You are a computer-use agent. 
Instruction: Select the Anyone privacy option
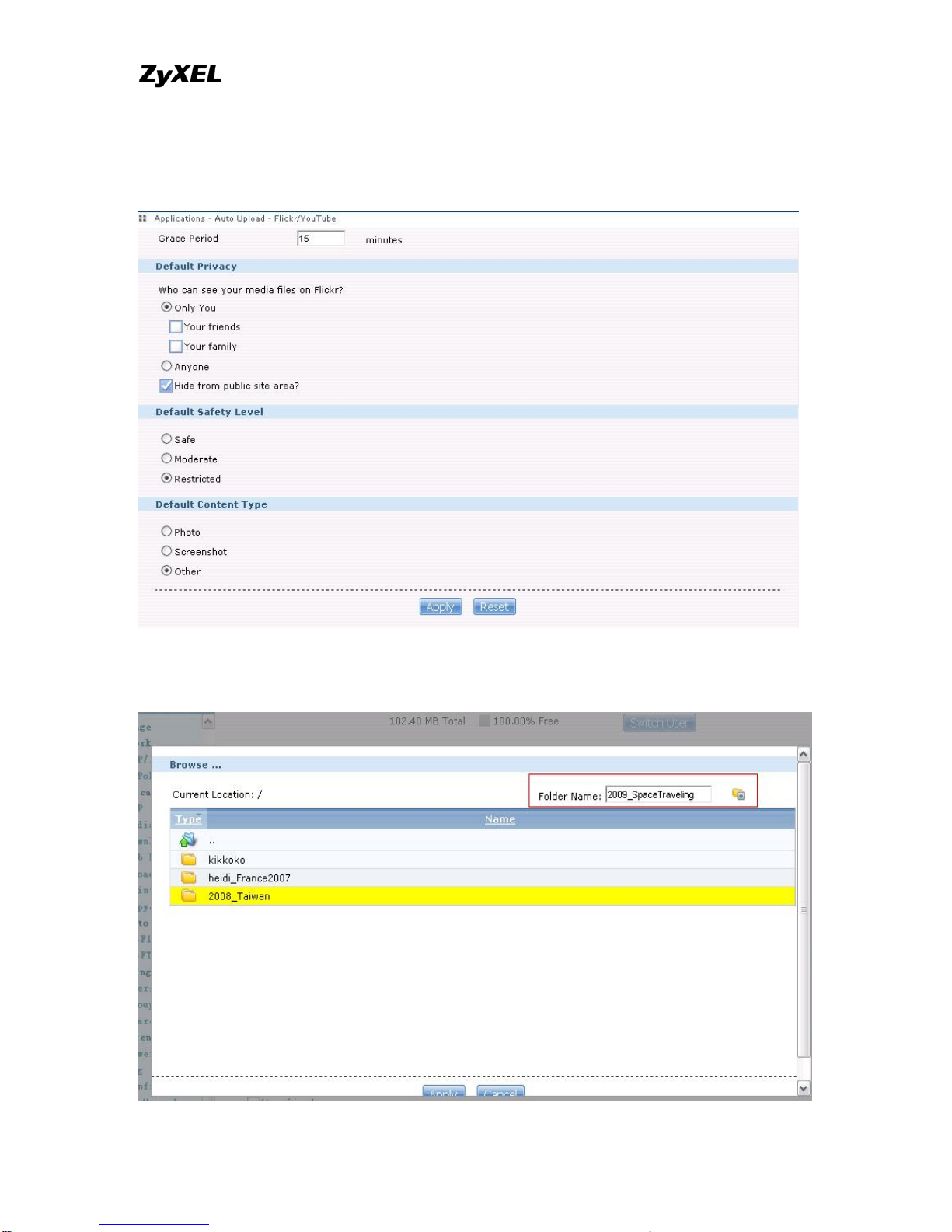point(166,366)
